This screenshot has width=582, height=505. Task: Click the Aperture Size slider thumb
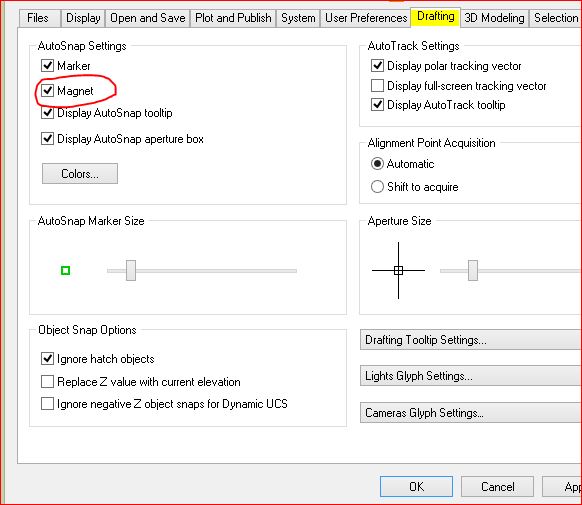[x=473, y=270]
